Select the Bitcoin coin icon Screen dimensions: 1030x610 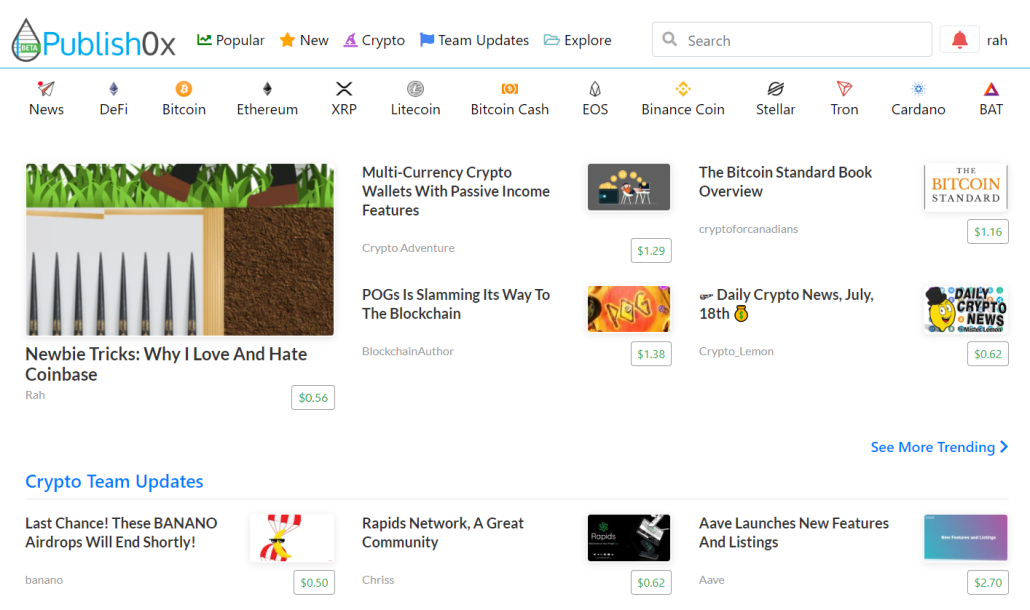click(184, 89)
